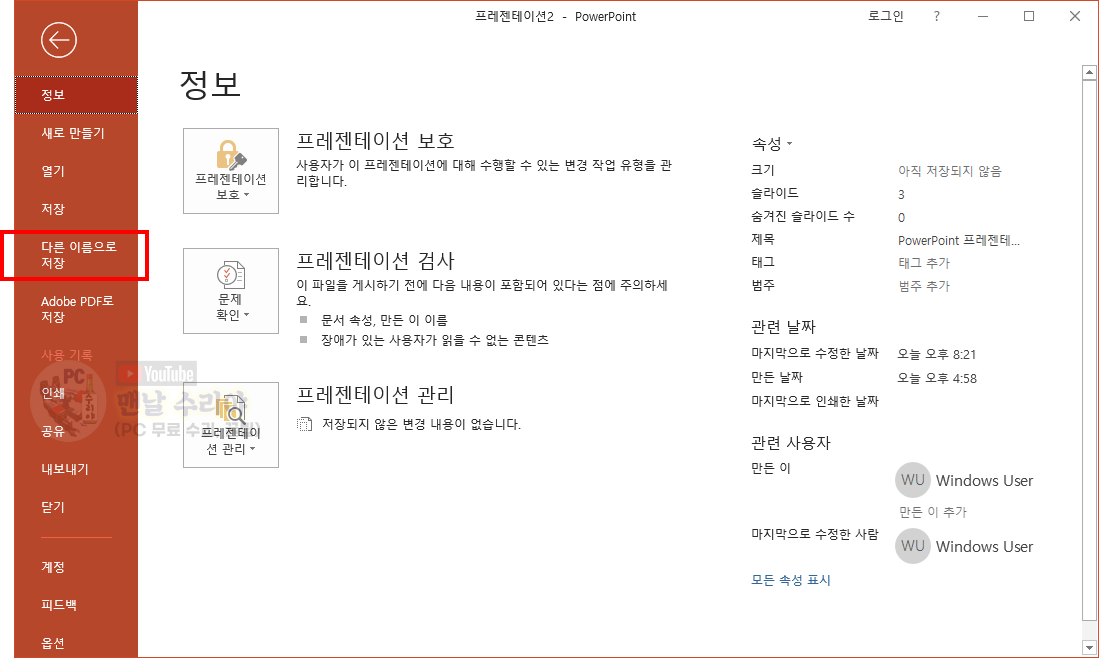This screenshot has height=658, width=1099.
Task: Click the 문서 속성, 만든 이 이름 bullet
Action: coord(384,320)
